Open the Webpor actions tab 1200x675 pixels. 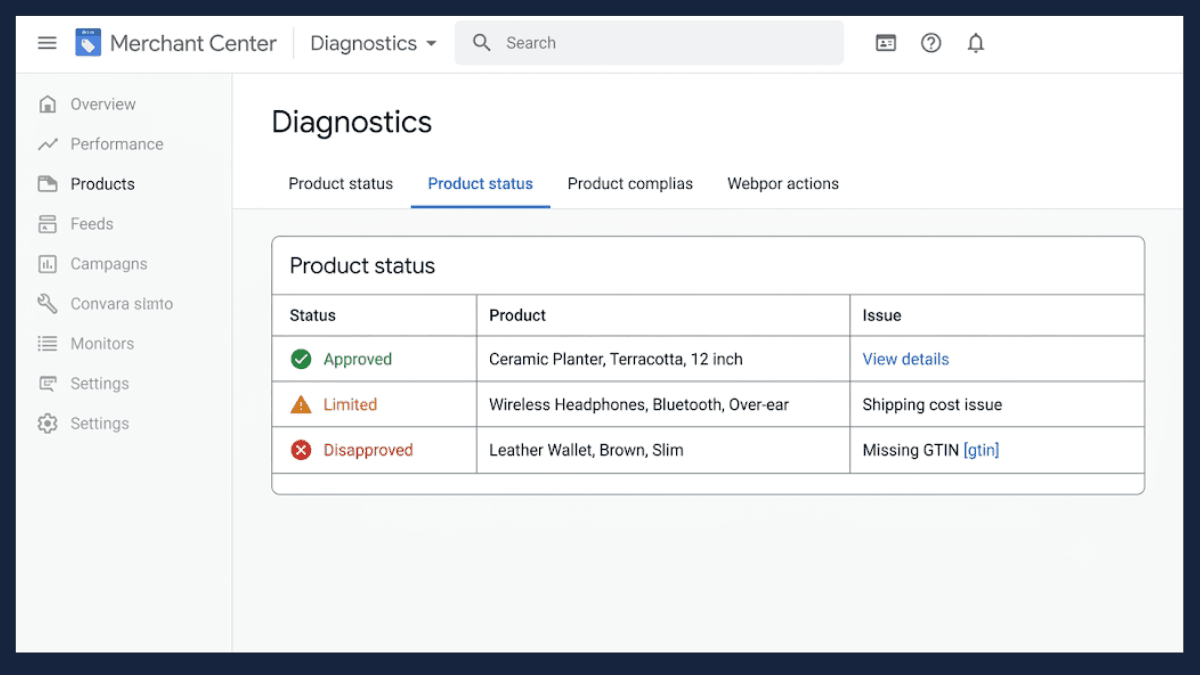point(783,184)
